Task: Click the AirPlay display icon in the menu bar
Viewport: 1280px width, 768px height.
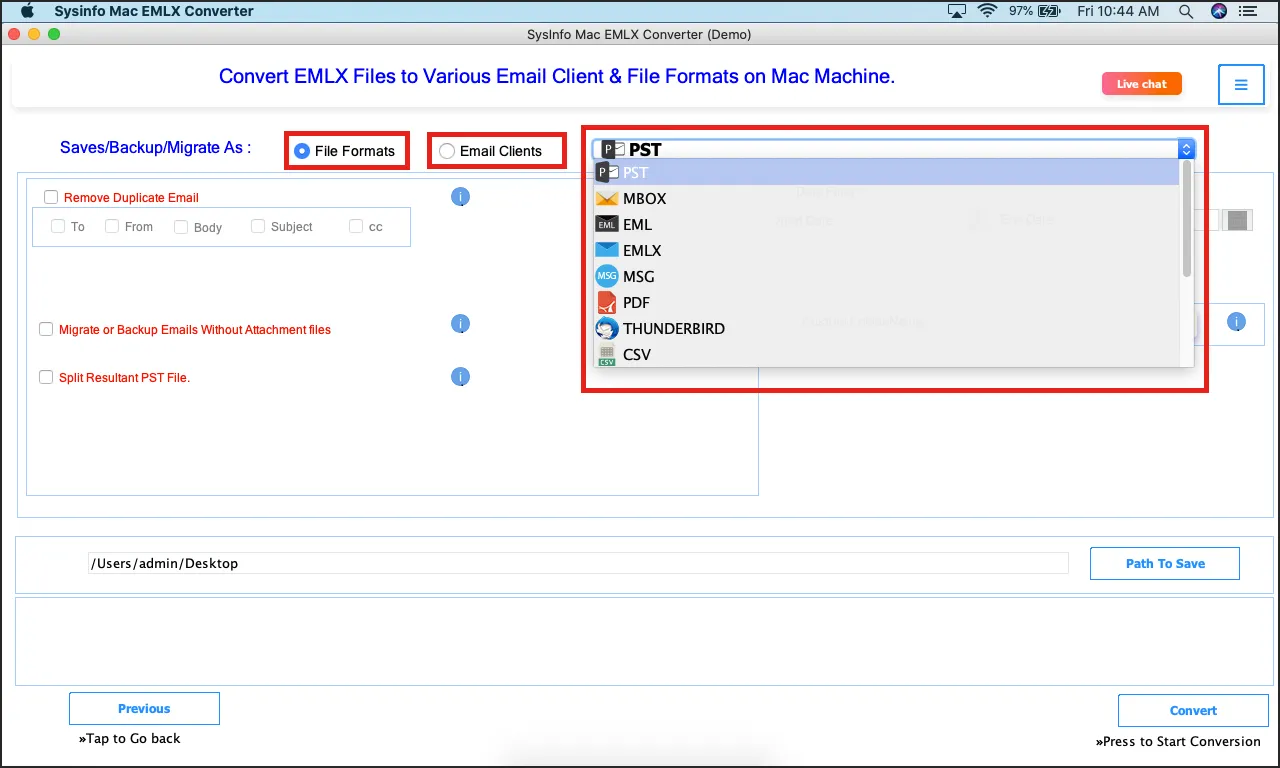Action: [957, 11]
